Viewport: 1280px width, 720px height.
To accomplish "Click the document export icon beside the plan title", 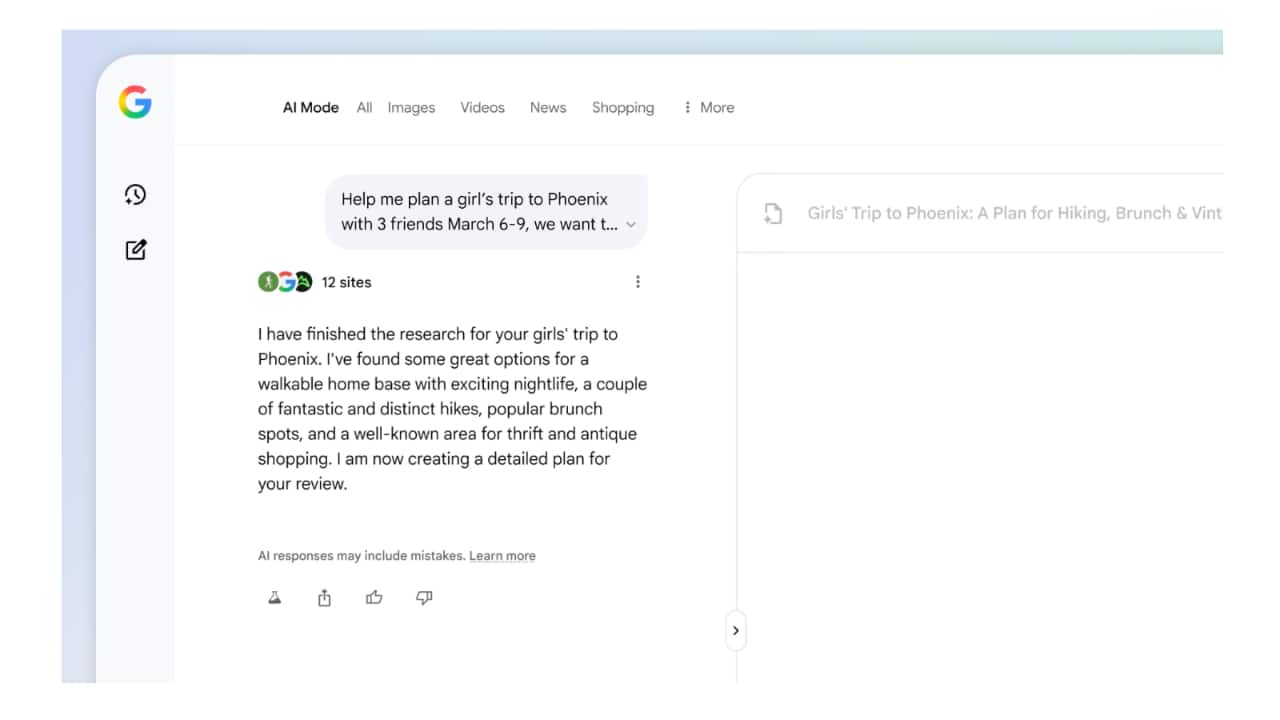I will tap(770, 213).
